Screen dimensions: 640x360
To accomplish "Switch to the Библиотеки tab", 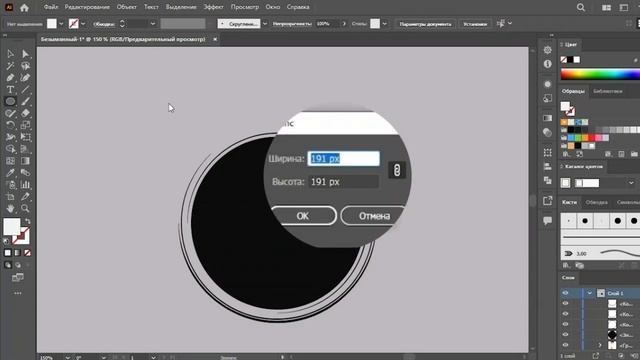I will (608, 91).
